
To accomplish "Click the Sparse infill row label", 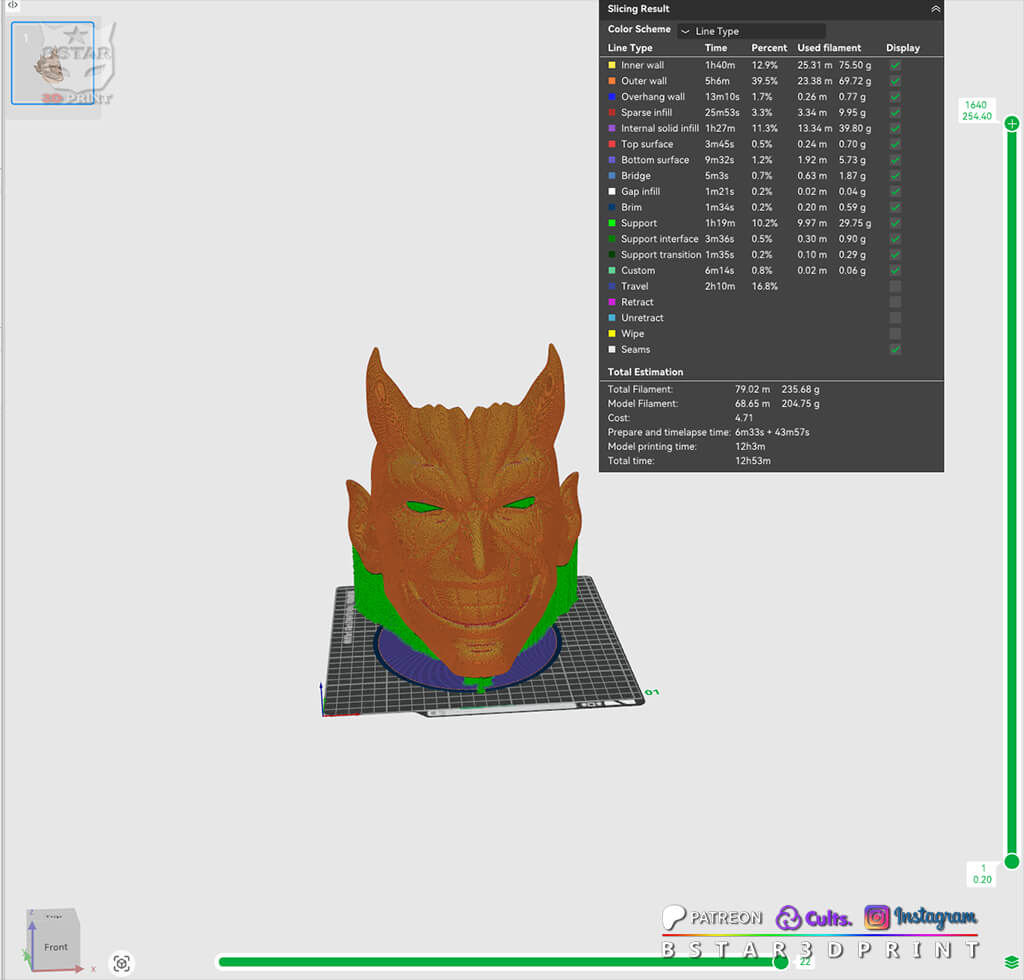I will point(646,112).
